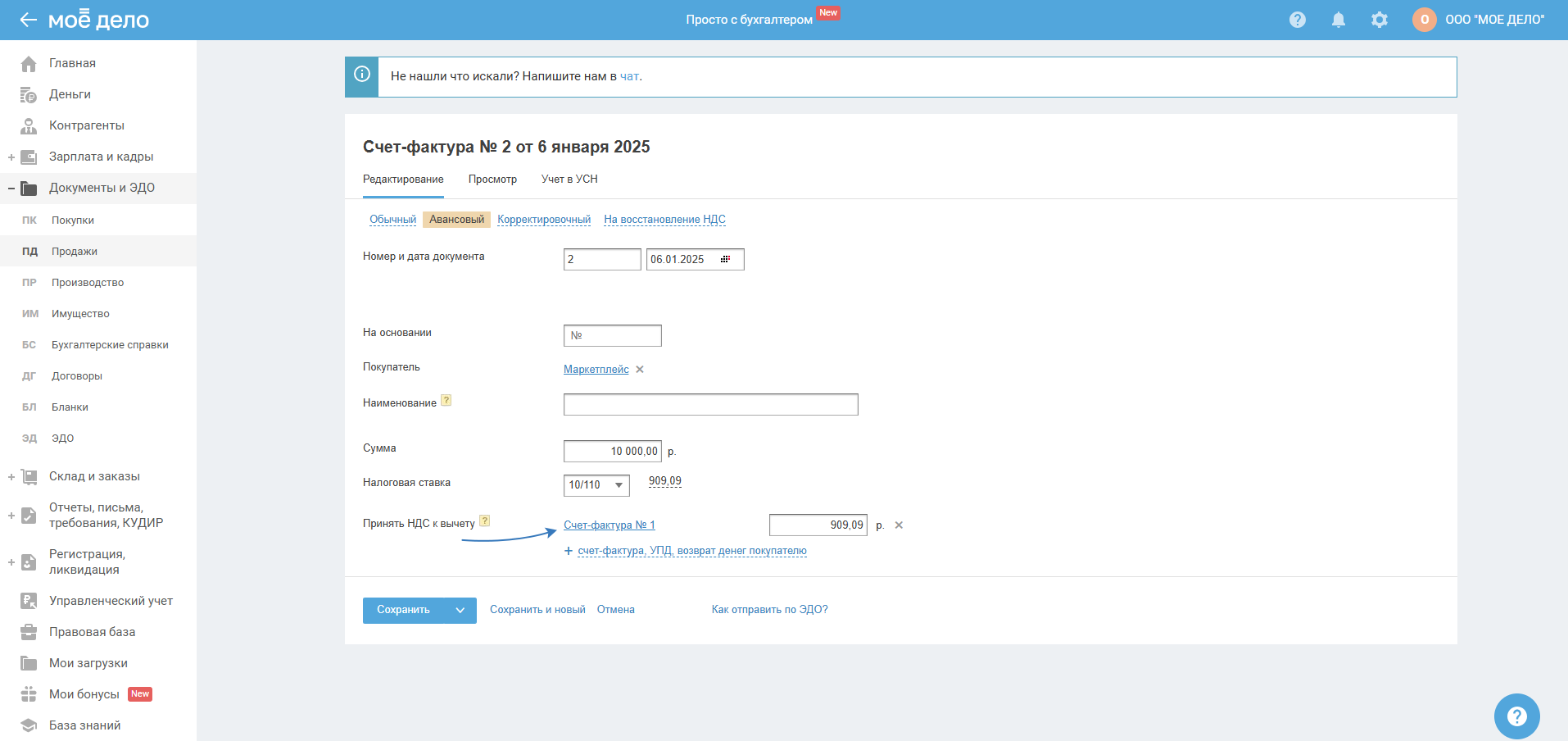
Task: Open Продажи in the sidebar
Action: [x=75, y=252]
